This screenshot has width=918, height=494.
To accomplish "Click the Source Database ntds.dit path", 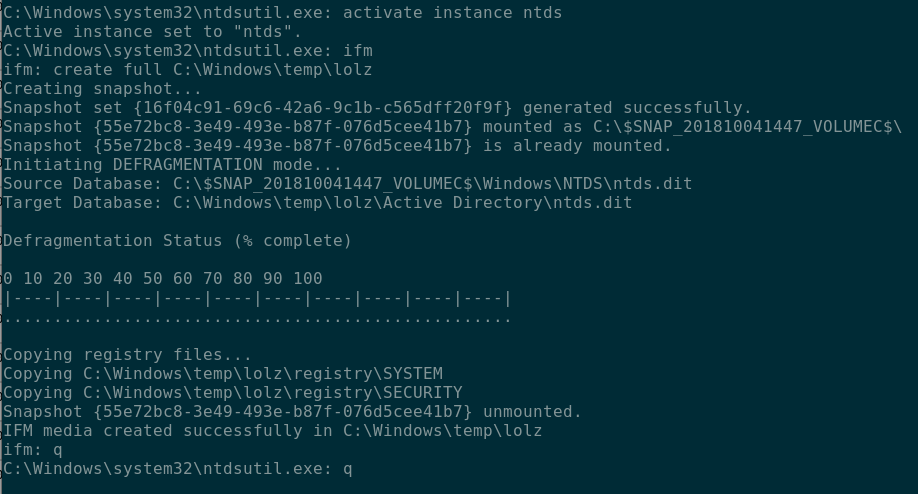I will click(x=432, y=184).
